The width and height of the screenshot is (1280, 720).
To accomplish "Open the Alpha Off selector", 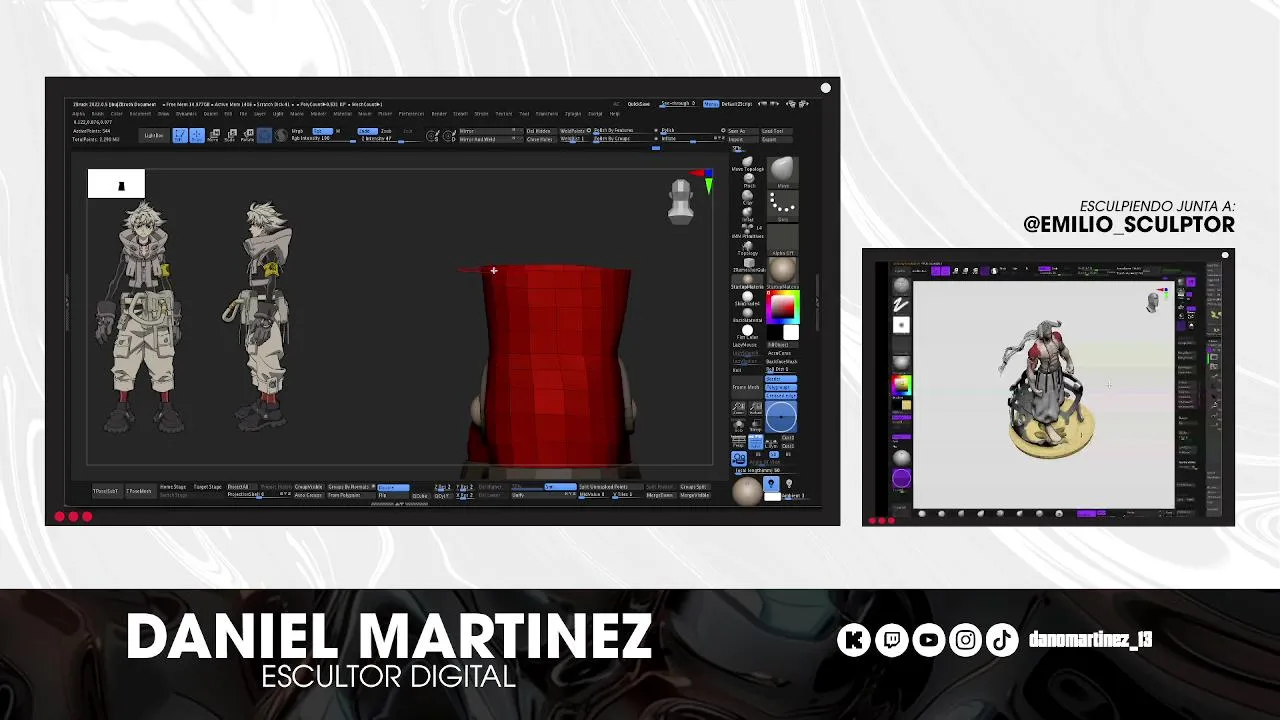I will (783, 238).
